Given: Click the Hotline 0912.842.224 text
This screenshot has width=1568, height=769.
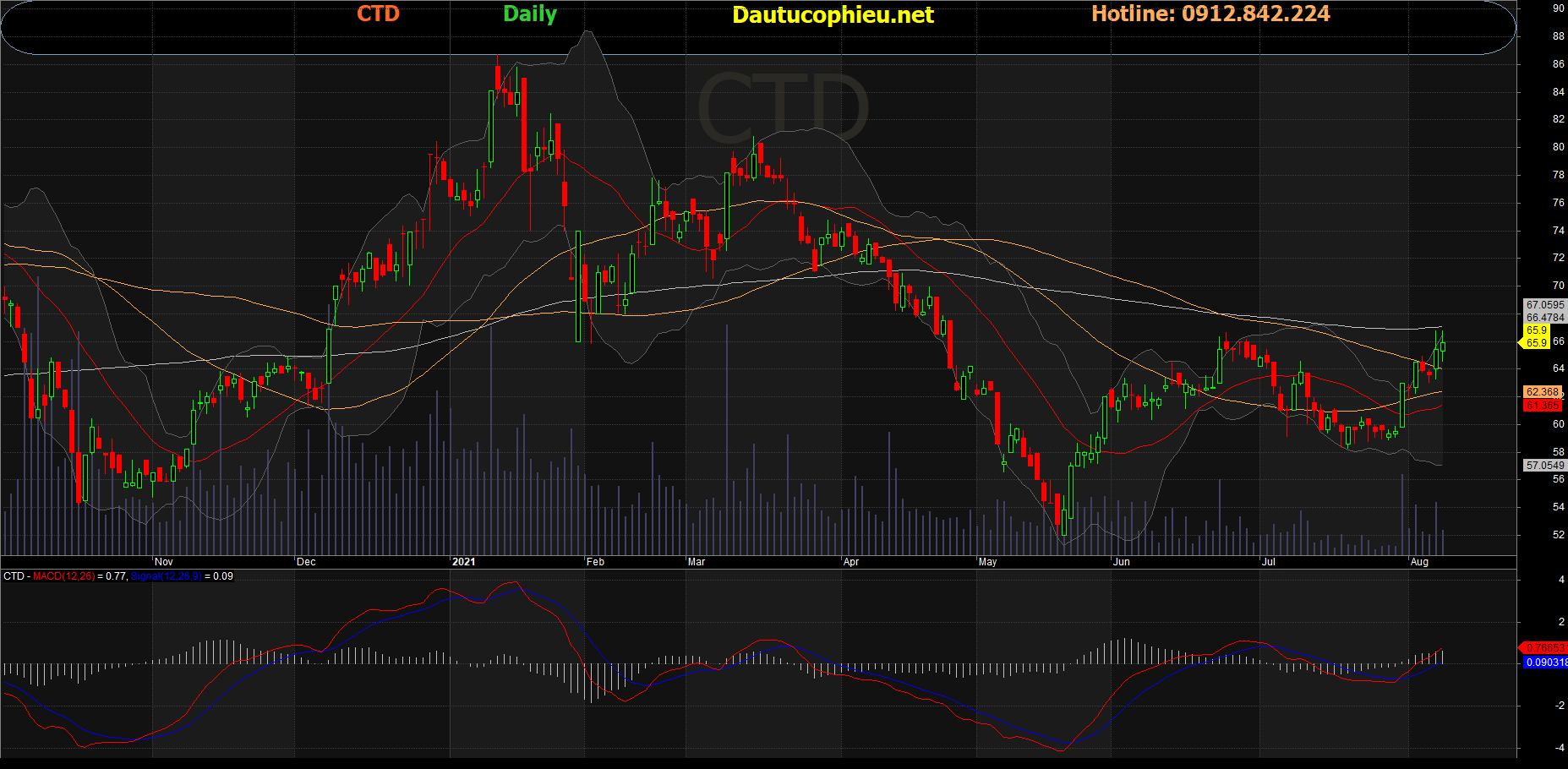Looking at the screenshot, I should [x=1210, y=14].
